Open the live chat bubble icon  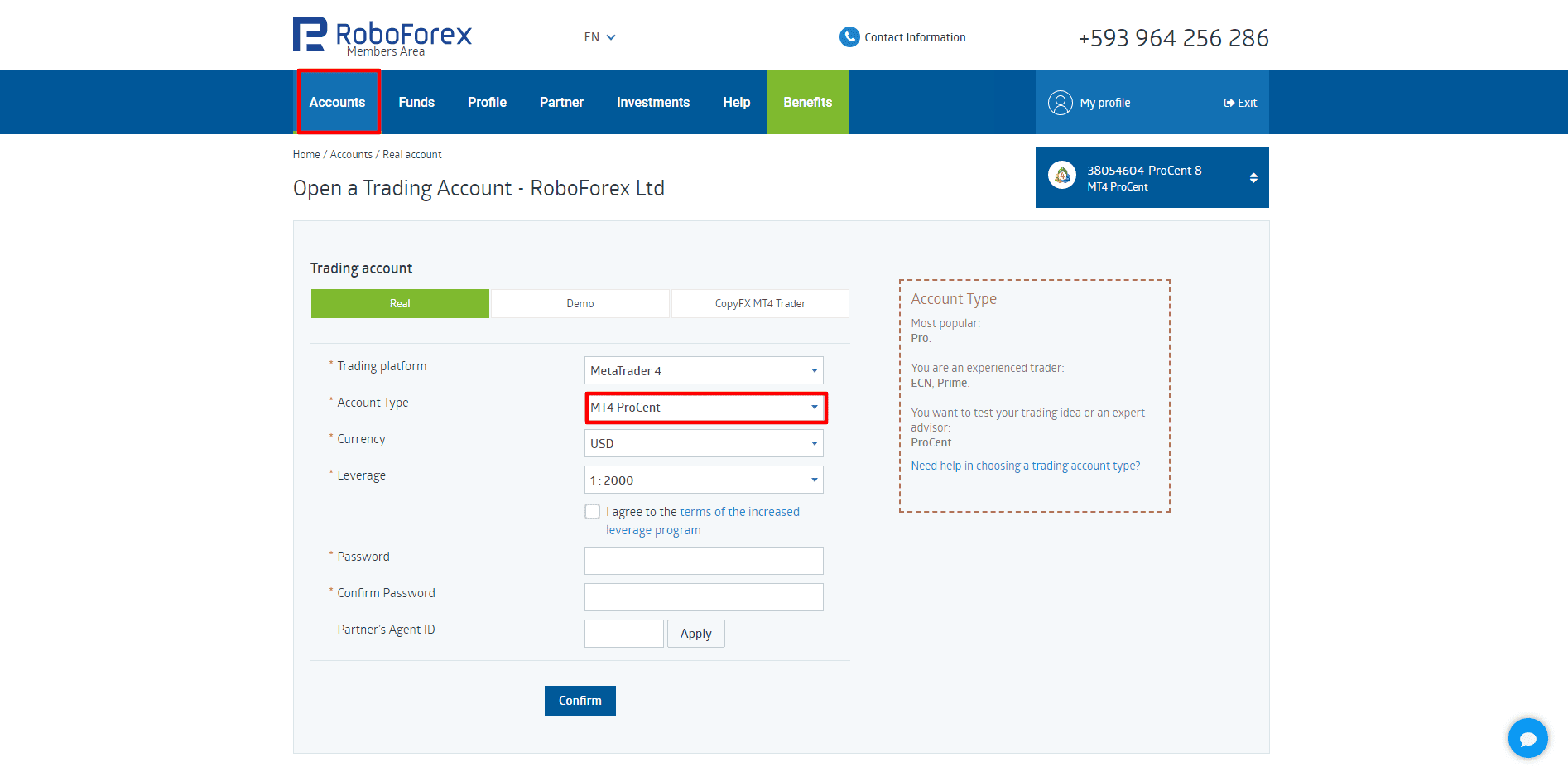[1527, 737]
